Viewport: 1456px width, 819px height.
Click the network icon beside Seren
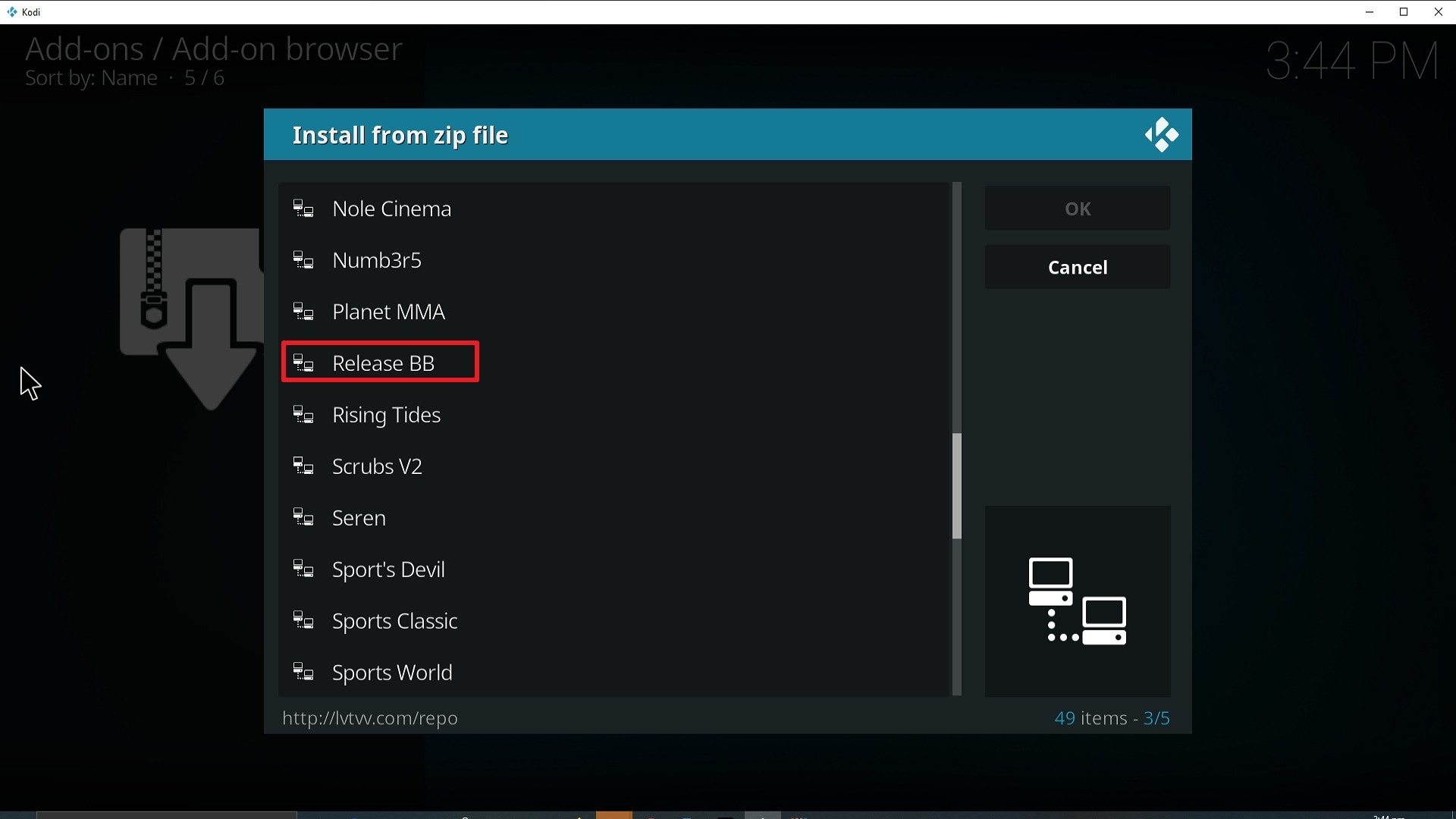point(304,518)
